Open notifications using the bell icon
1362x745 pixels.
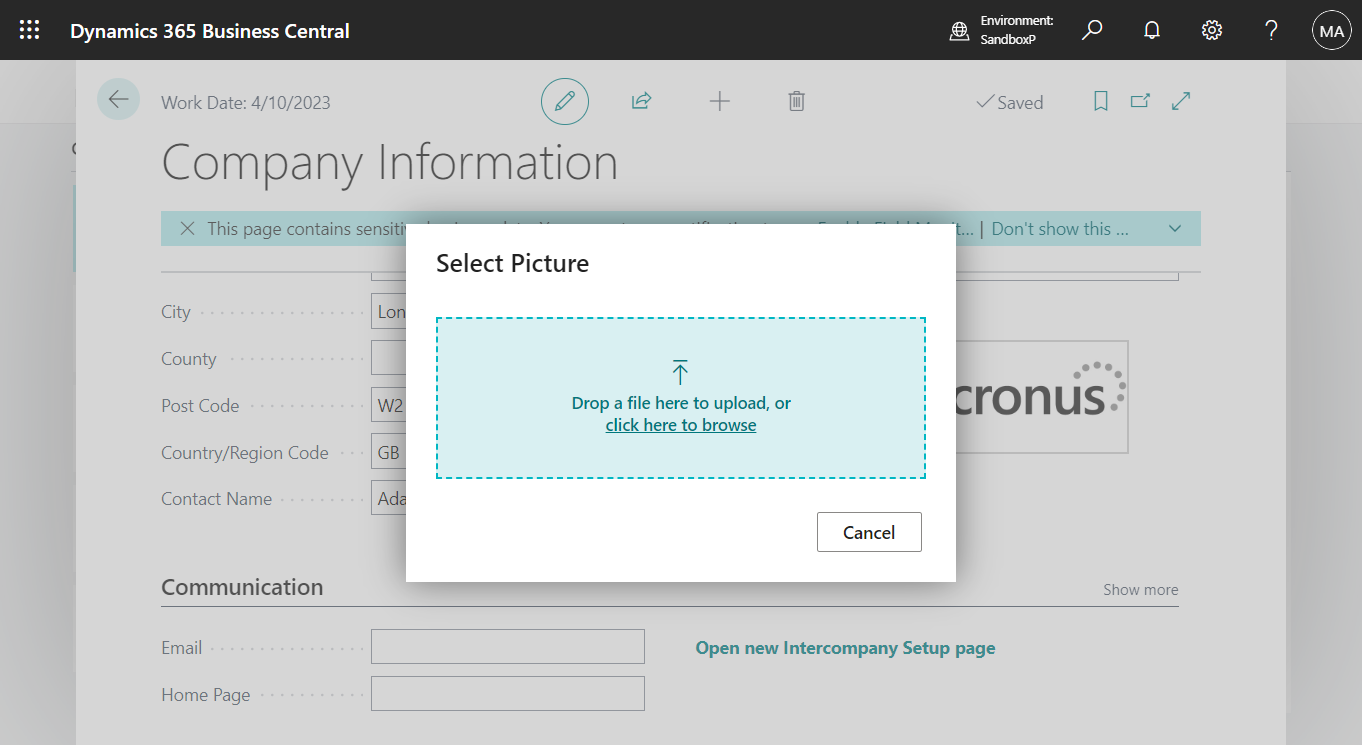(1151, 29)
